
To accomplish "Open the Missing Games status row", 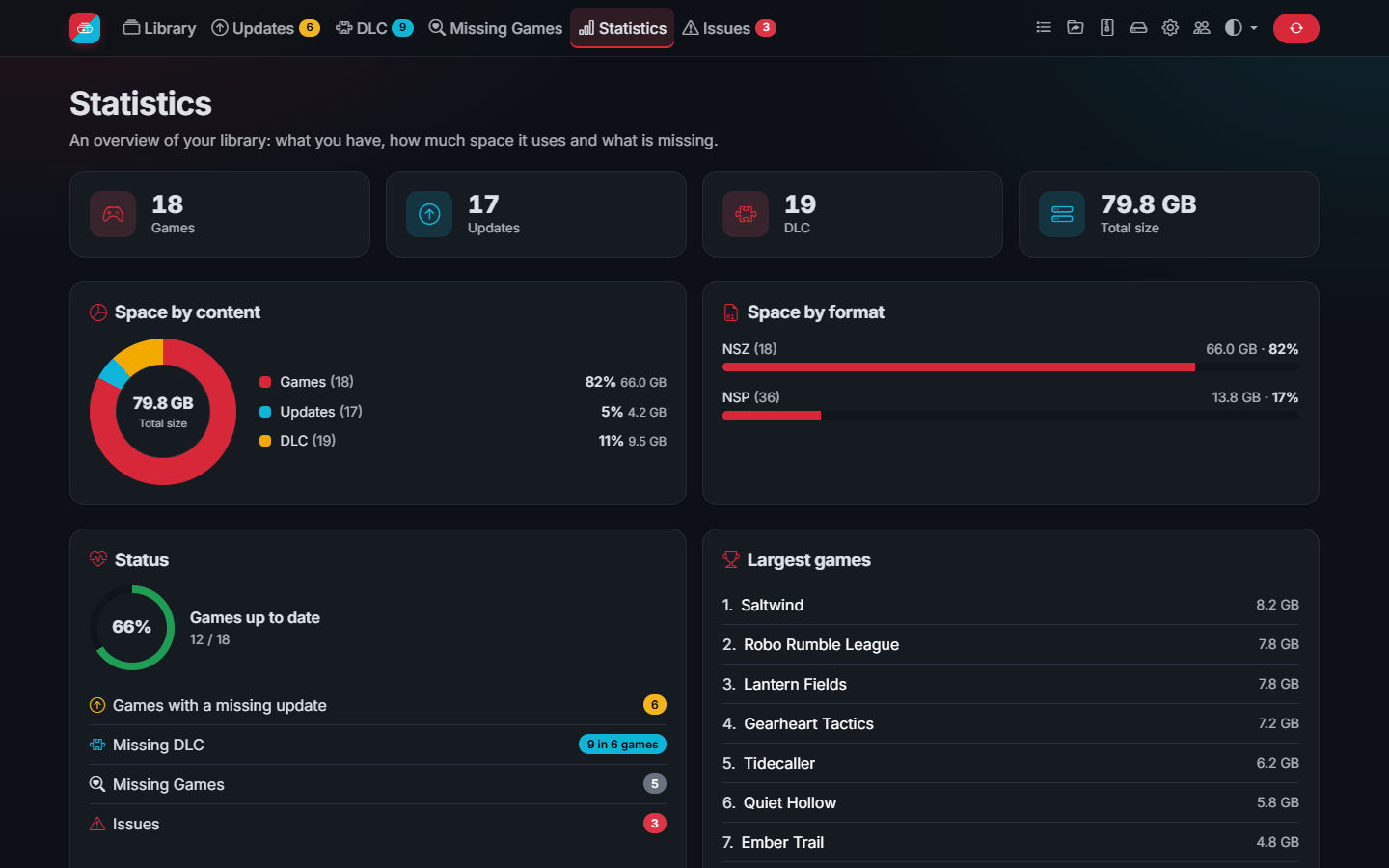I will [378, 784].
